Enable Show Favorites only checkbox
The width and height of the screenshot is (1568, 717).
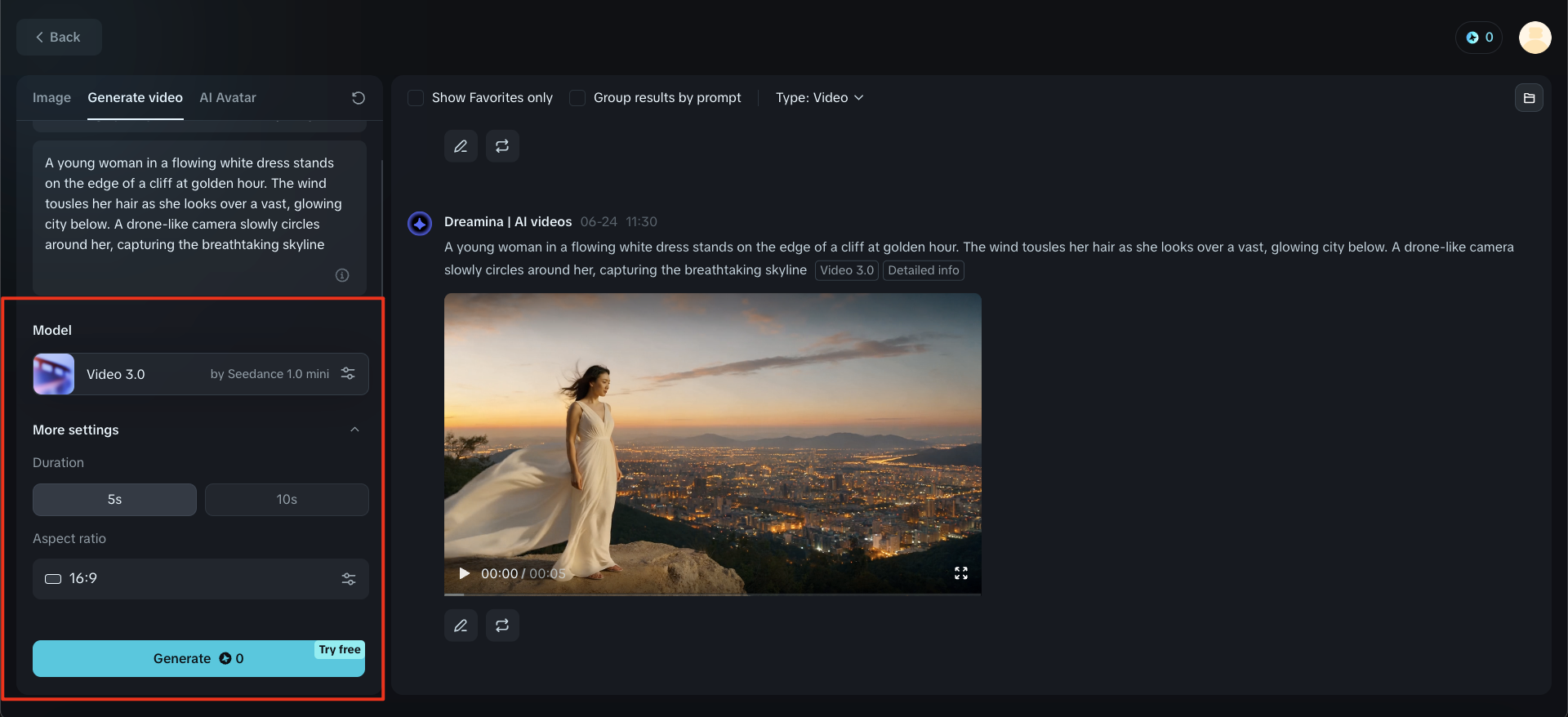point(416,98)
